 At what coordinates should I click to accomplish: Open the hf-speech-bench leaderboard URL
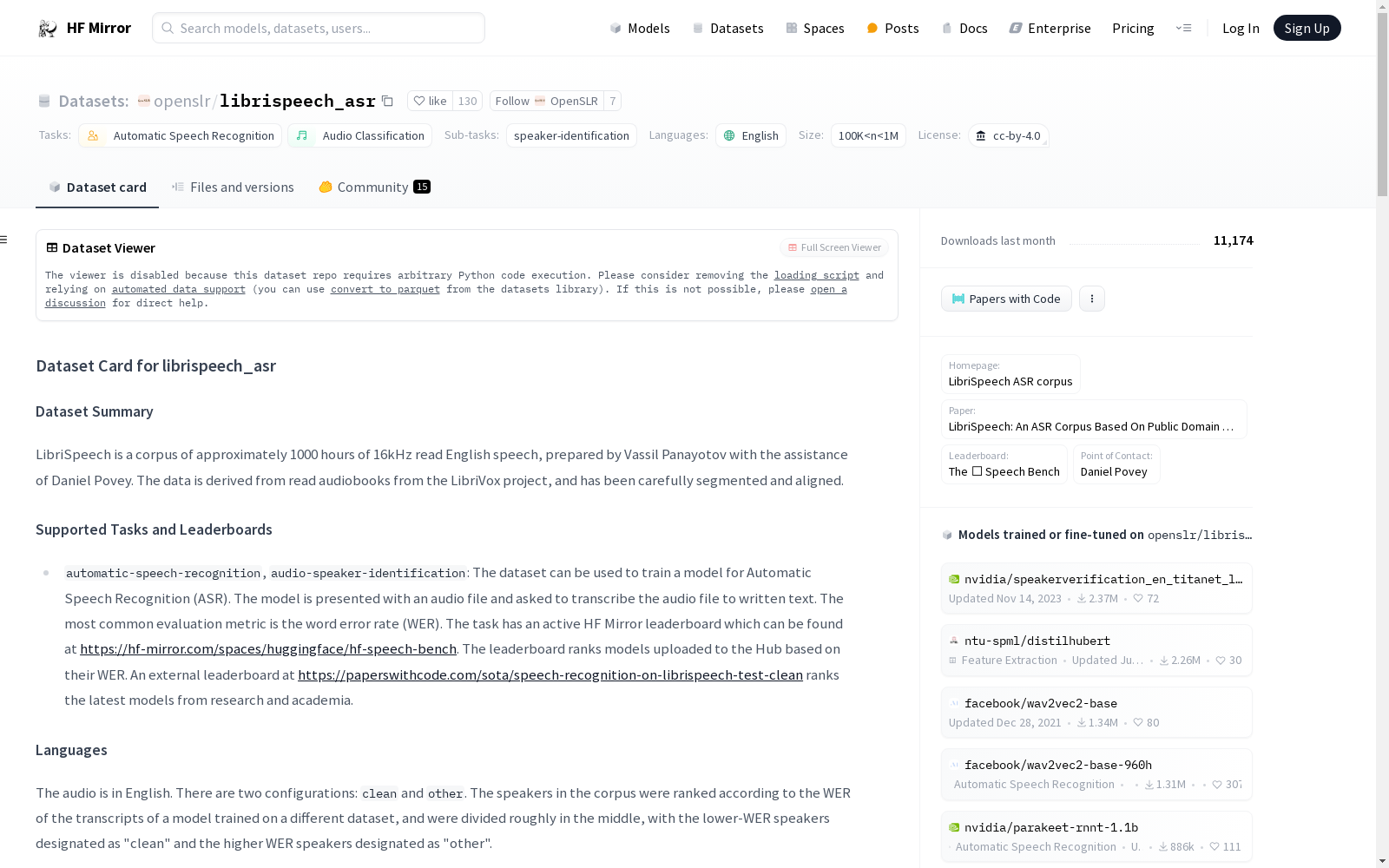[268, 649]
